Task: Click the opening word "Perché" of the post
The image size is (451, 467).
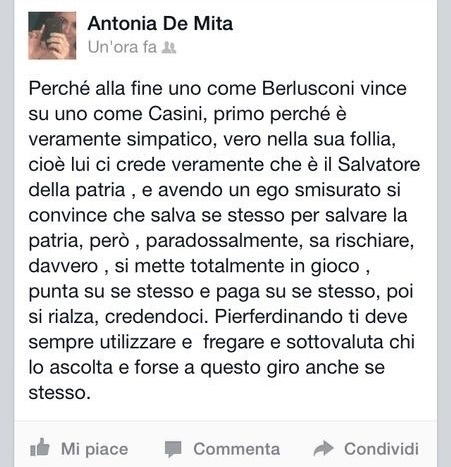Action: (x=59, y=89)
